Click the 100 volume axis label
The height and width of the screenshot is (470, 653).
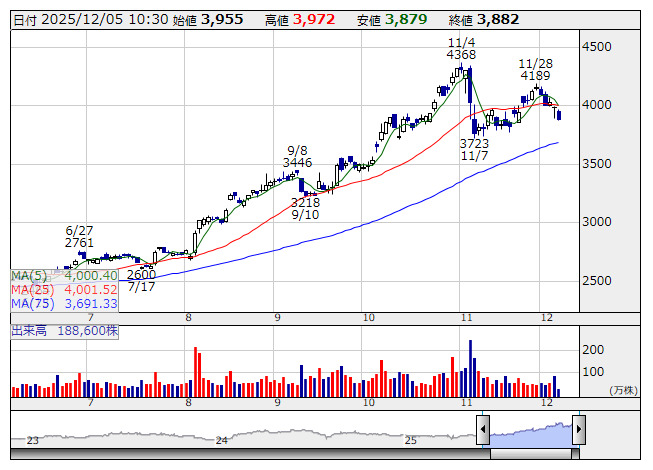(593, 372)
